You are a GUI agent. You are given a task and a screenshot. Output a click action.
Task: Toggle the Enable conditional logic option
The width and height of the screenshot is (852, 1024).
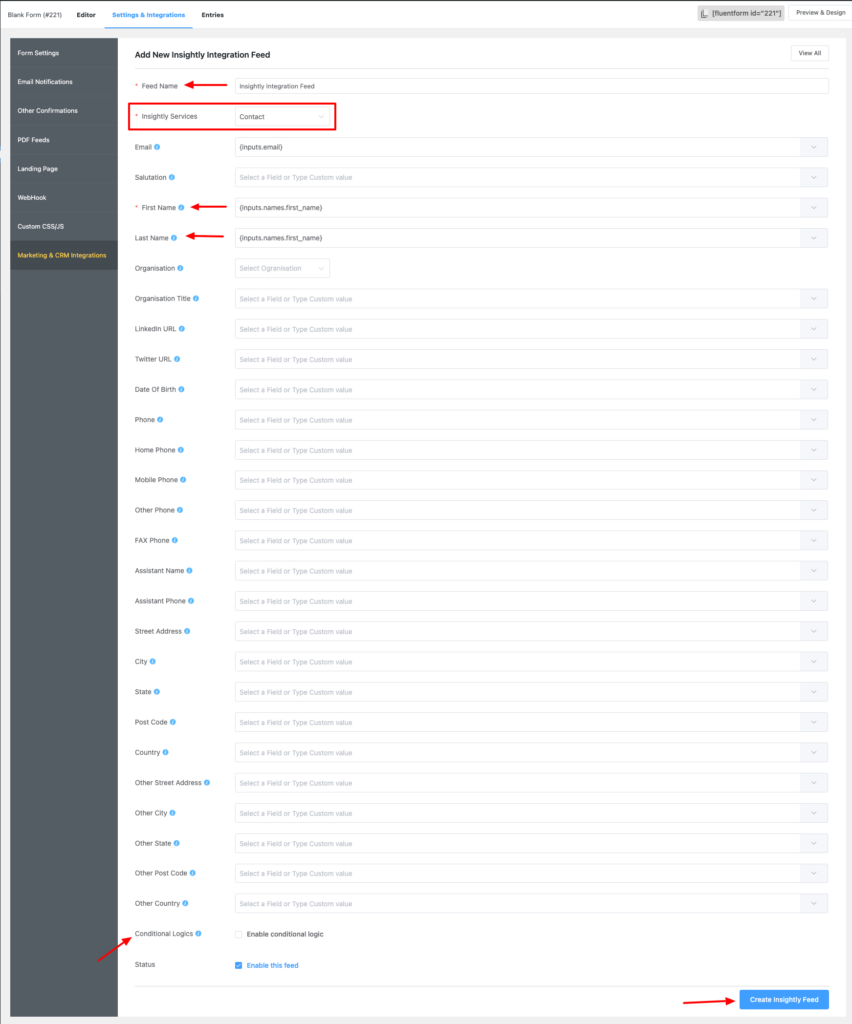239,932
